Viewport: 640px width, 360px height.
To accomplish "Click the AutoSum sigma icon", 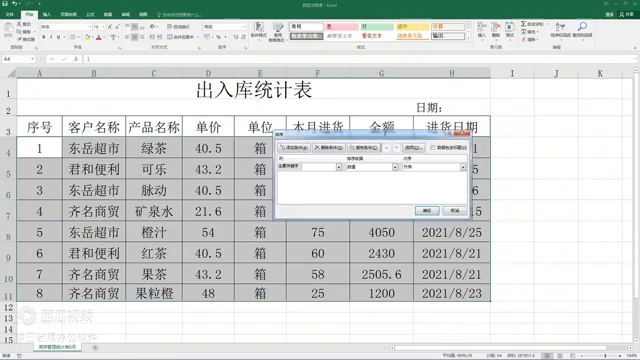I will coord(524,24).
